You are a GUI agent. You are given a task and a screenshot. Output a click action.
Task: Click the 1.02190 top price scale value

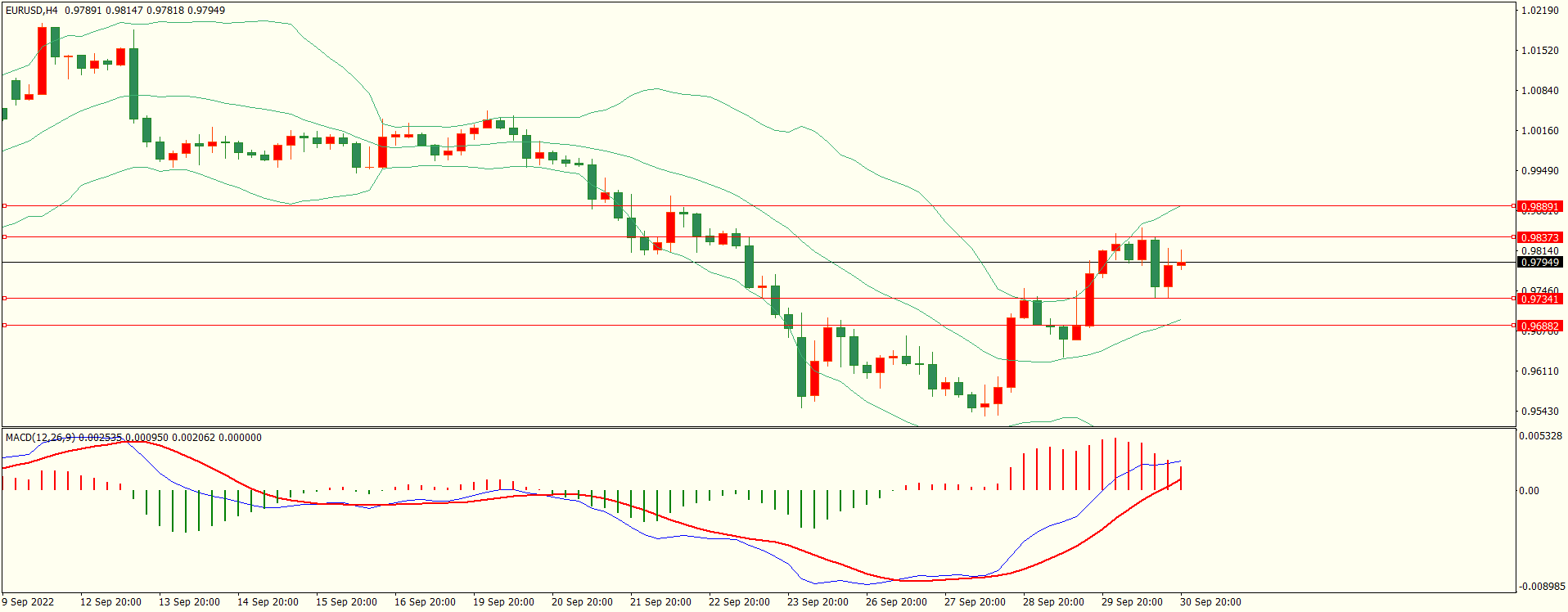[x=1539, y=11]
